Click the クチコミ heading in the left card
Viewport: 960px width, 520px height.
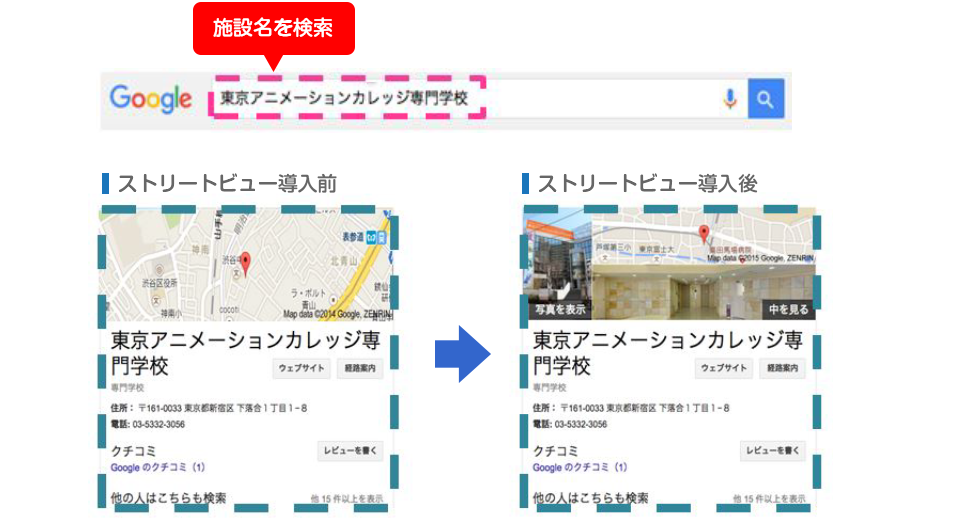coord(133,451)
